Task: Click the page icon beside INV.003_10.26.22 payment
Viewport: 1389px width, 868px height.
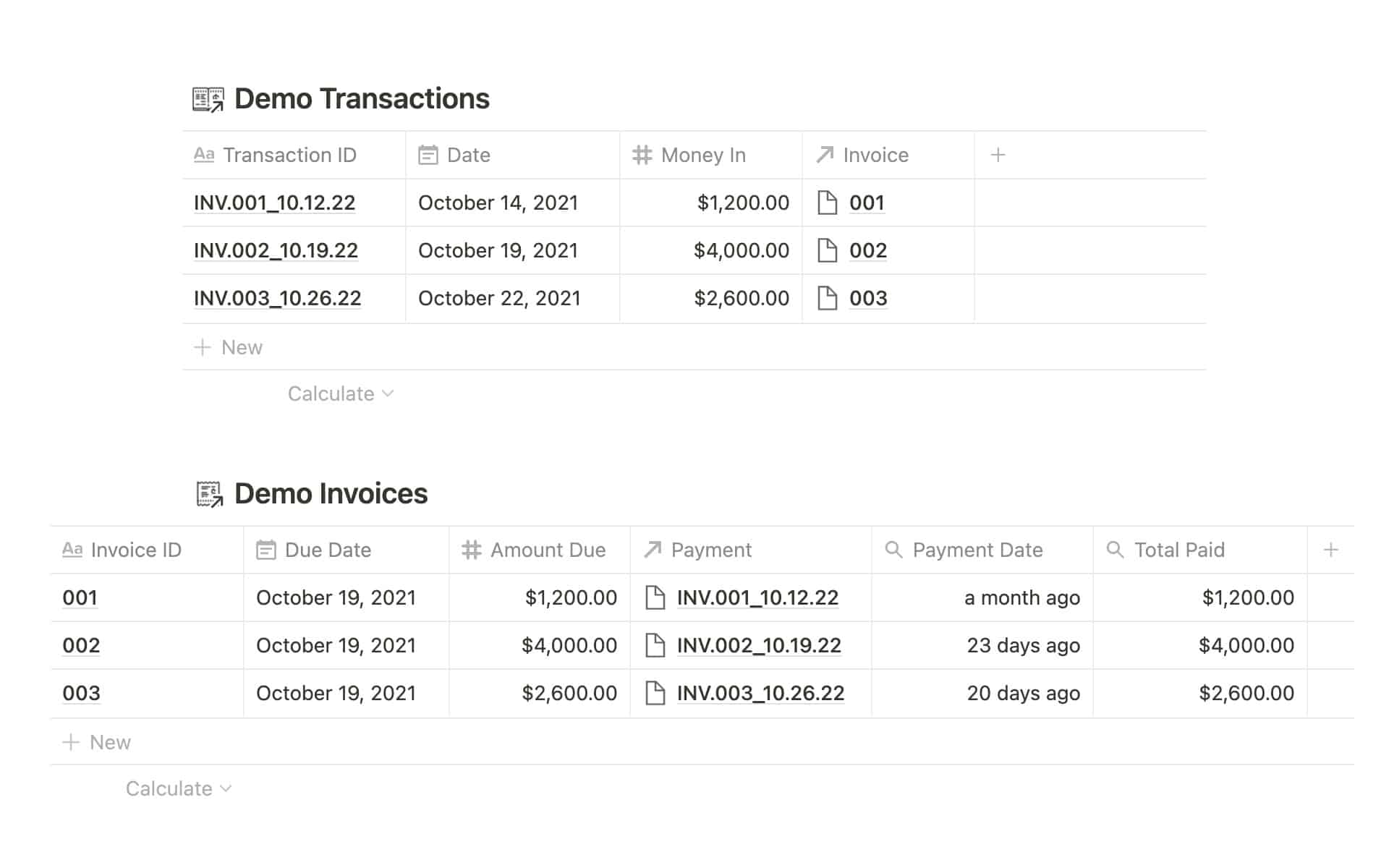Action: 655,693
